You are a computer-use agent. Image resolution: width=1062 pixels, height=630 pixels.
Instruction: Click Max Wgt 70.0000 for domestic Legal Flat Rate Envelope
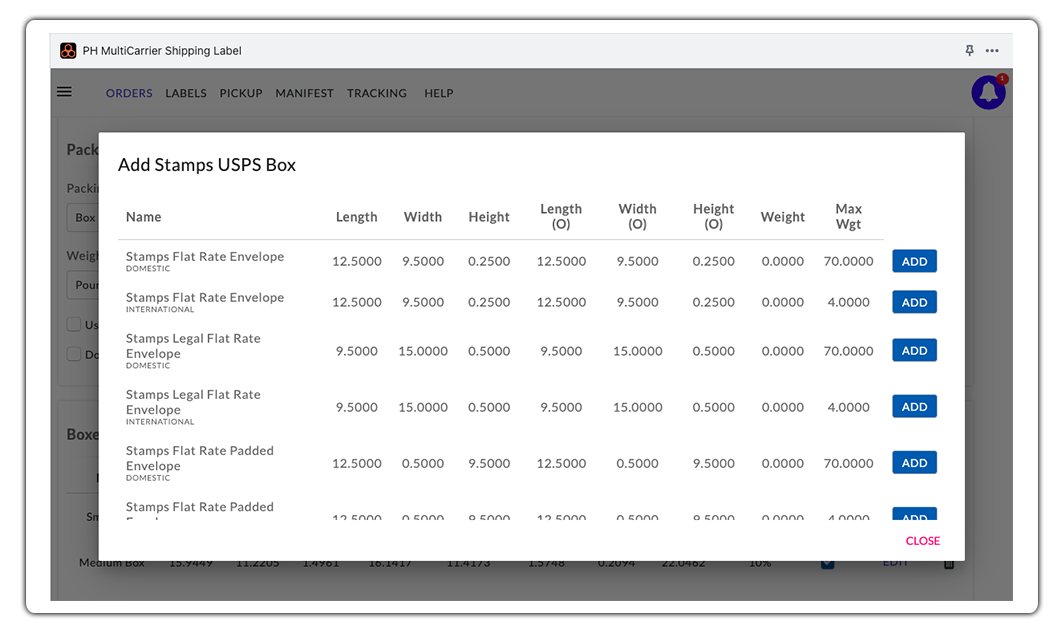coord(848,351)
